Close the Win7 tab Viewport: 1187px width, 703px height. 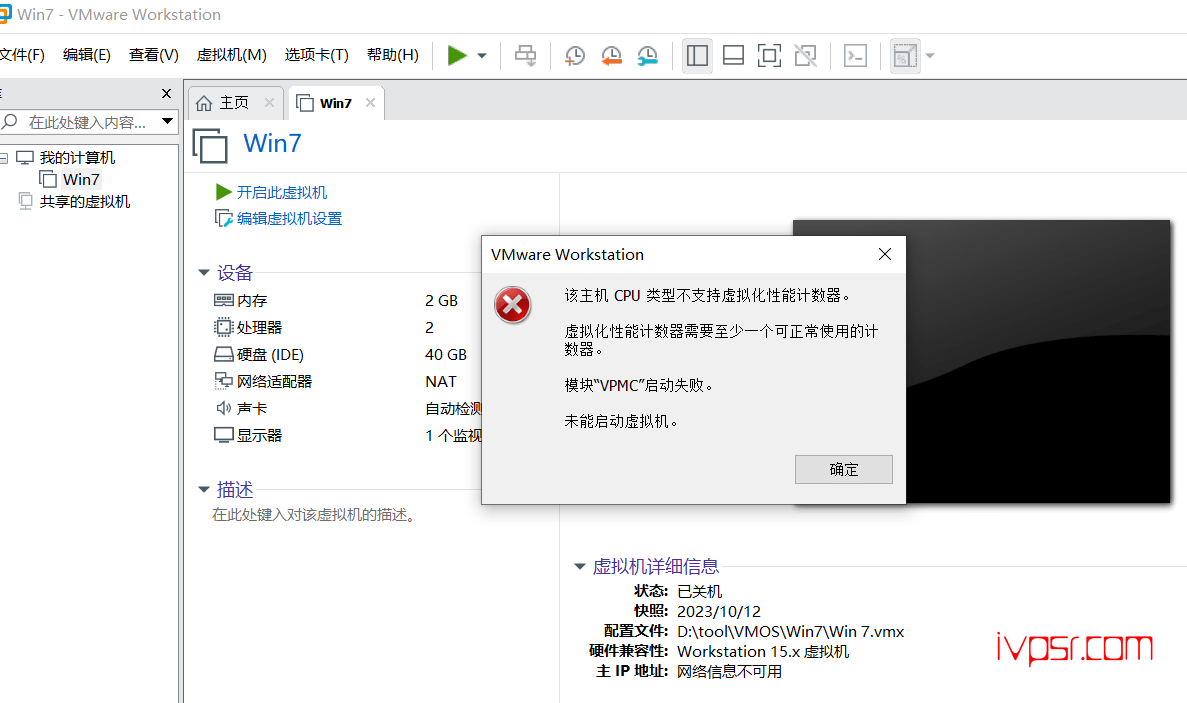point(370,103)
